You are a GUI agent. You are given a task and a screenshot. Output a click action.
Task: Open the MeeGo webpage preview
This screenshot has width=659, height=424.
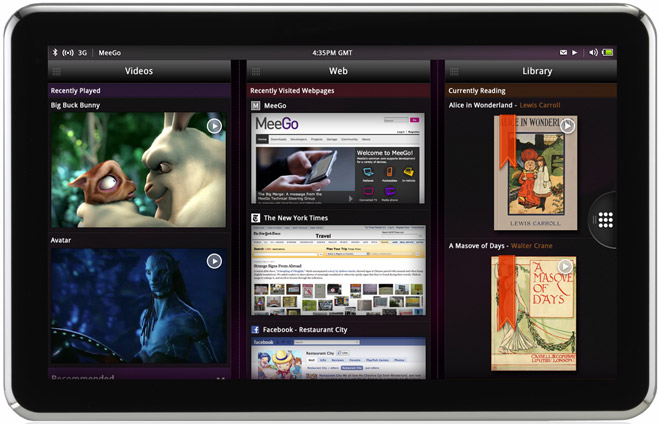click(338, 158)
